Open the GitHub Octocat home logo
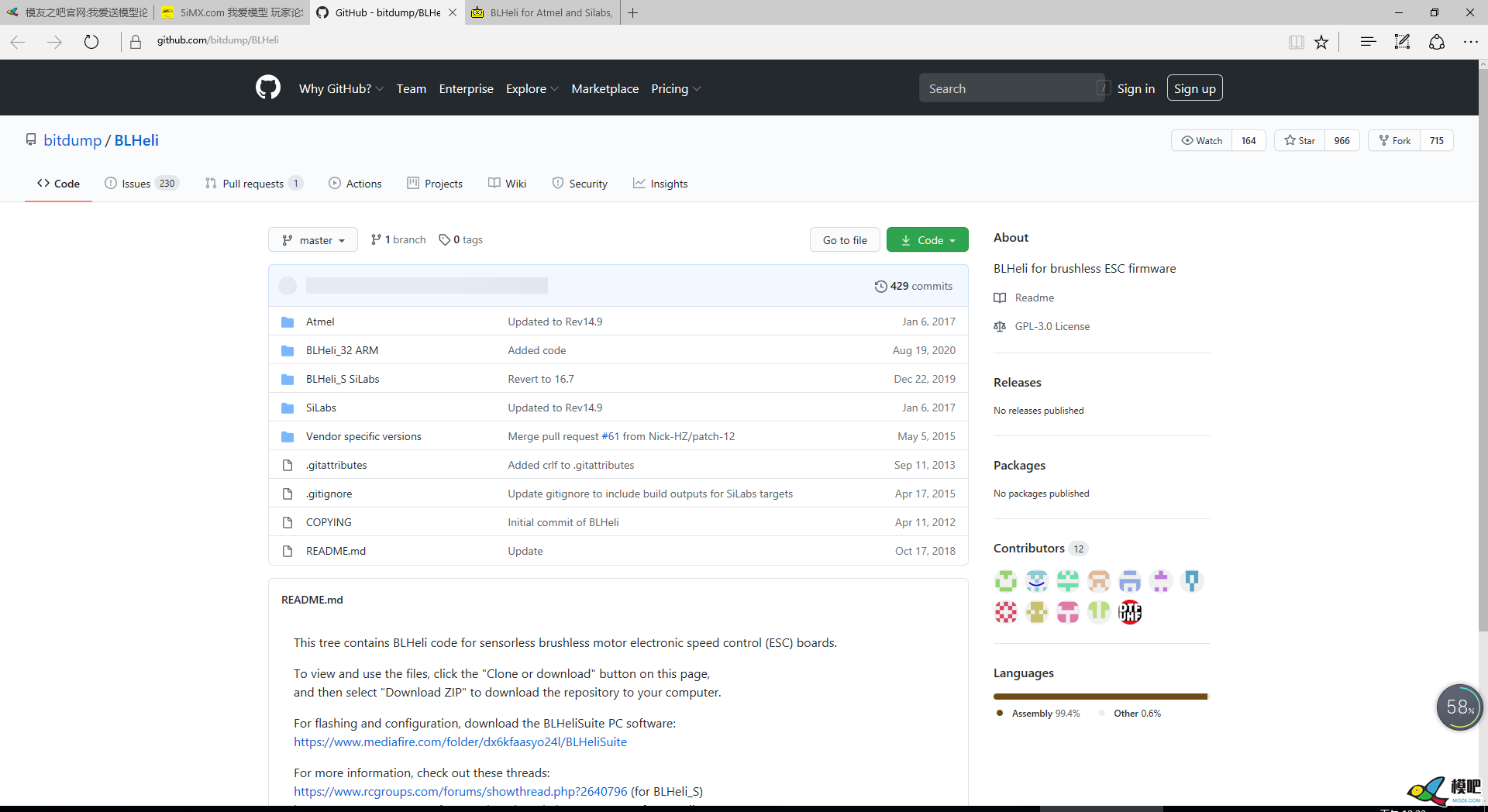1488x812 pixels. click(x=268, y=88)
